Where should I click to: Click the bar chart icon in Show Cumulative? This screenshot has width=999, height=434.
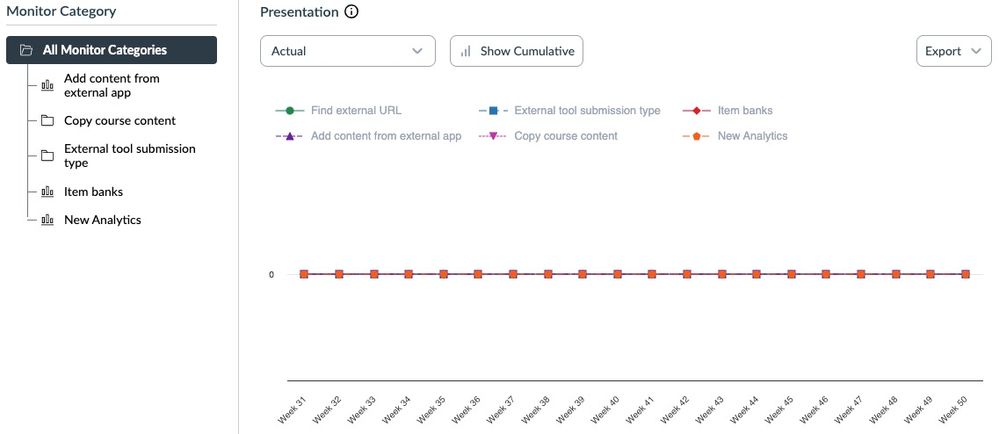466,51
